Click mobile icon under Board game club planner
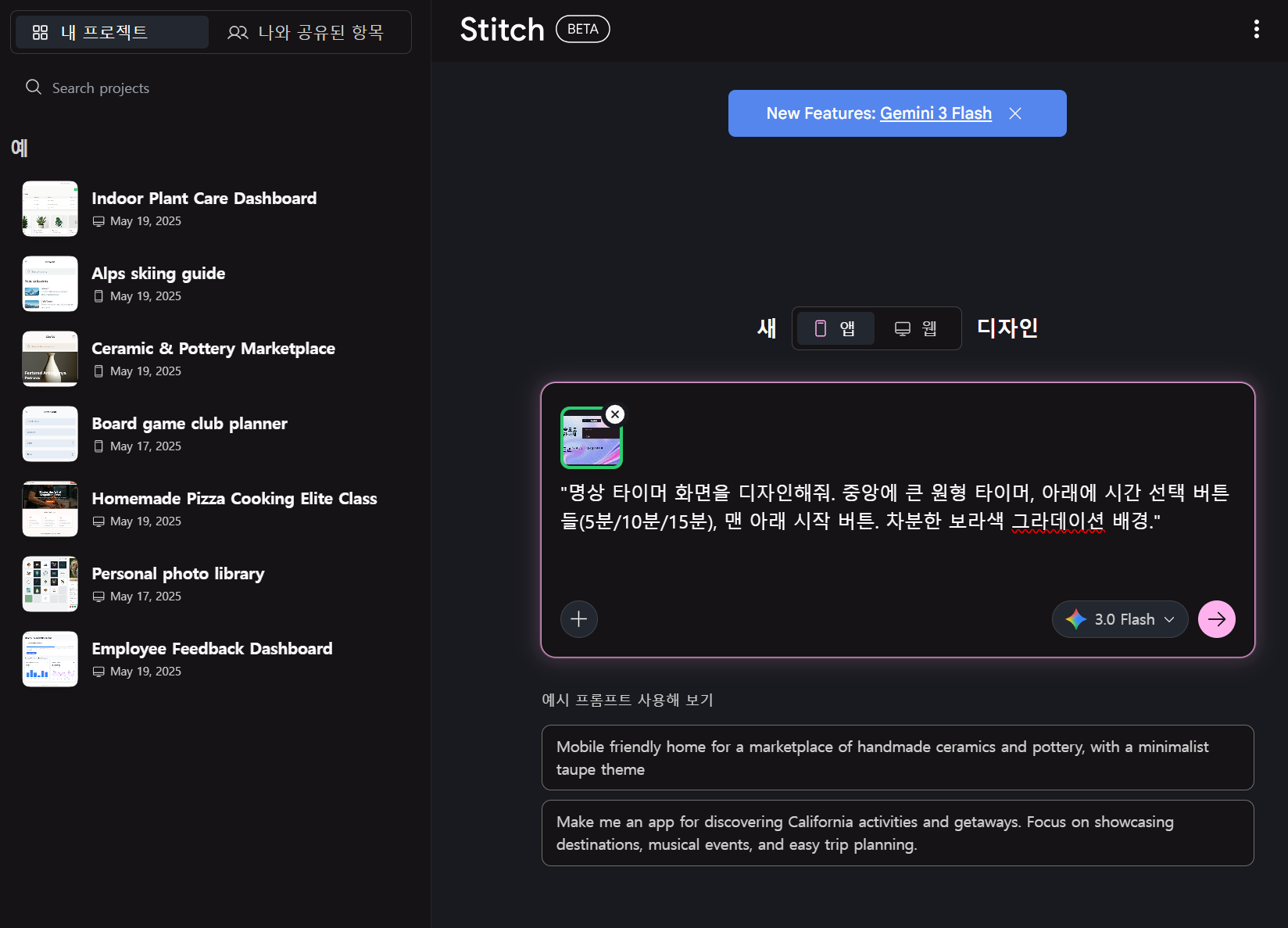 tap(98, 446)
